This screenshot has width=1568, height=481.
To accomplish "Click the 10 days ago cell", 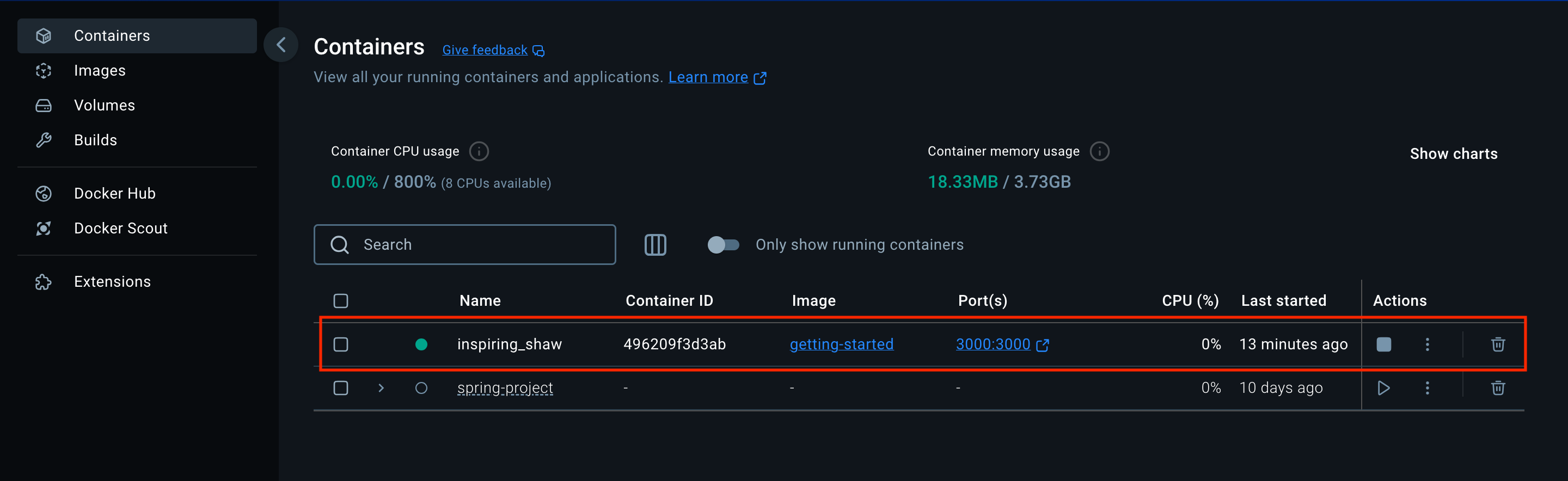I will tap(1281, 388).
